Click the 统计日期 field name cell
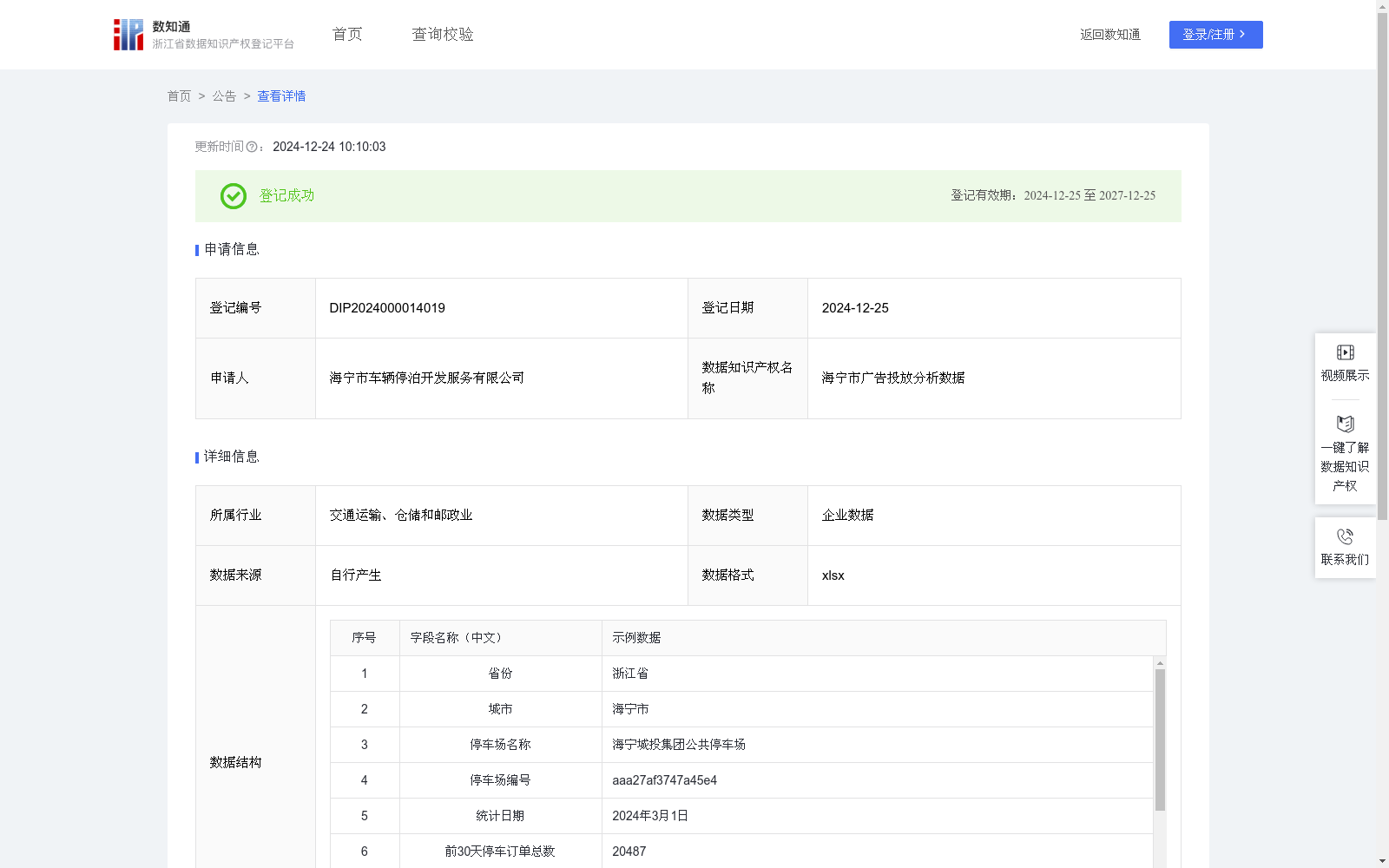The image size is (1389, 868). [x=501, y=816]
